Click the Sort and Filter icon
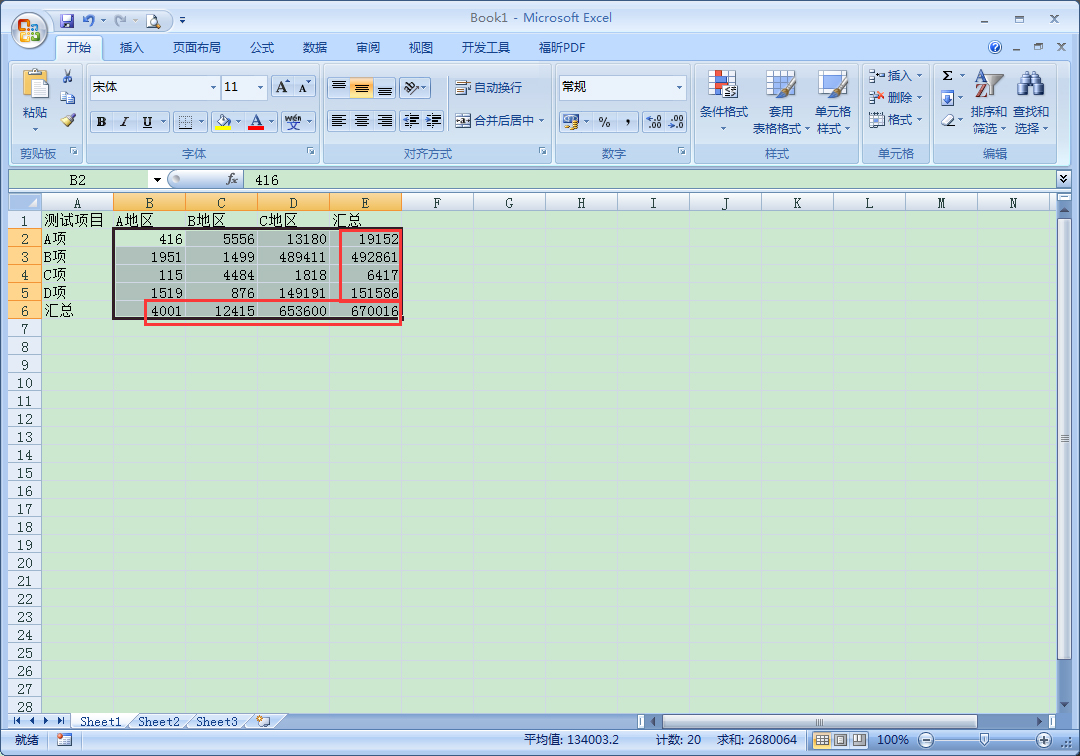The height and width of the screenshot is (756, 1080). point(988,85)
